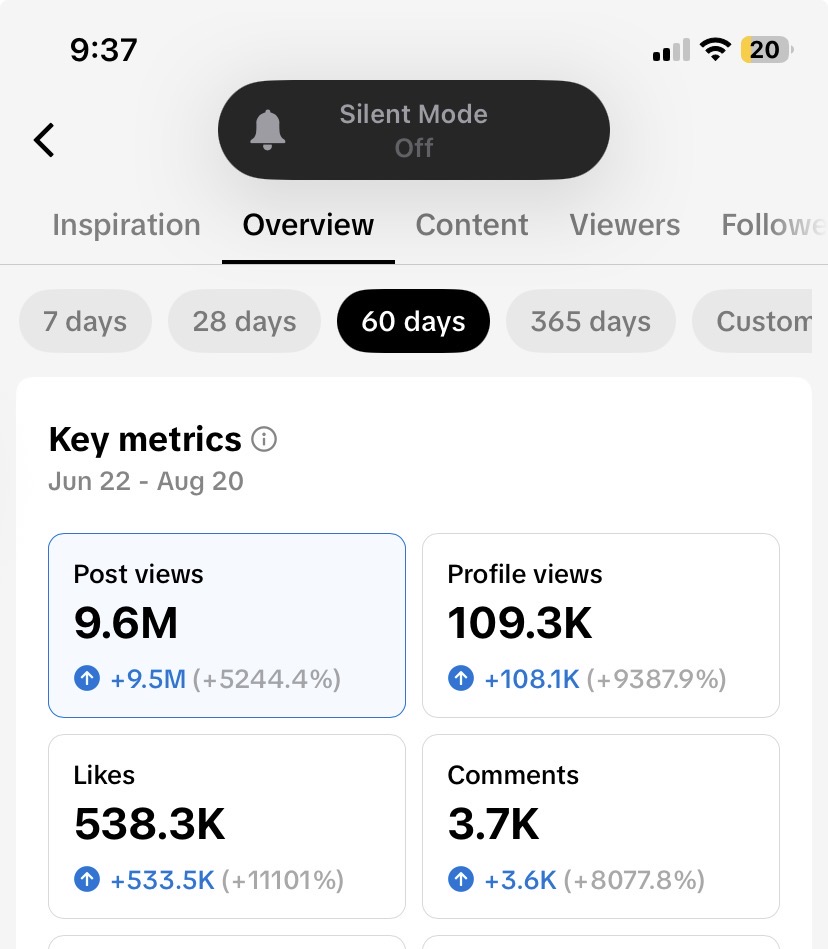Switch to the Content tab
The image size is (828, 949).
472,225
